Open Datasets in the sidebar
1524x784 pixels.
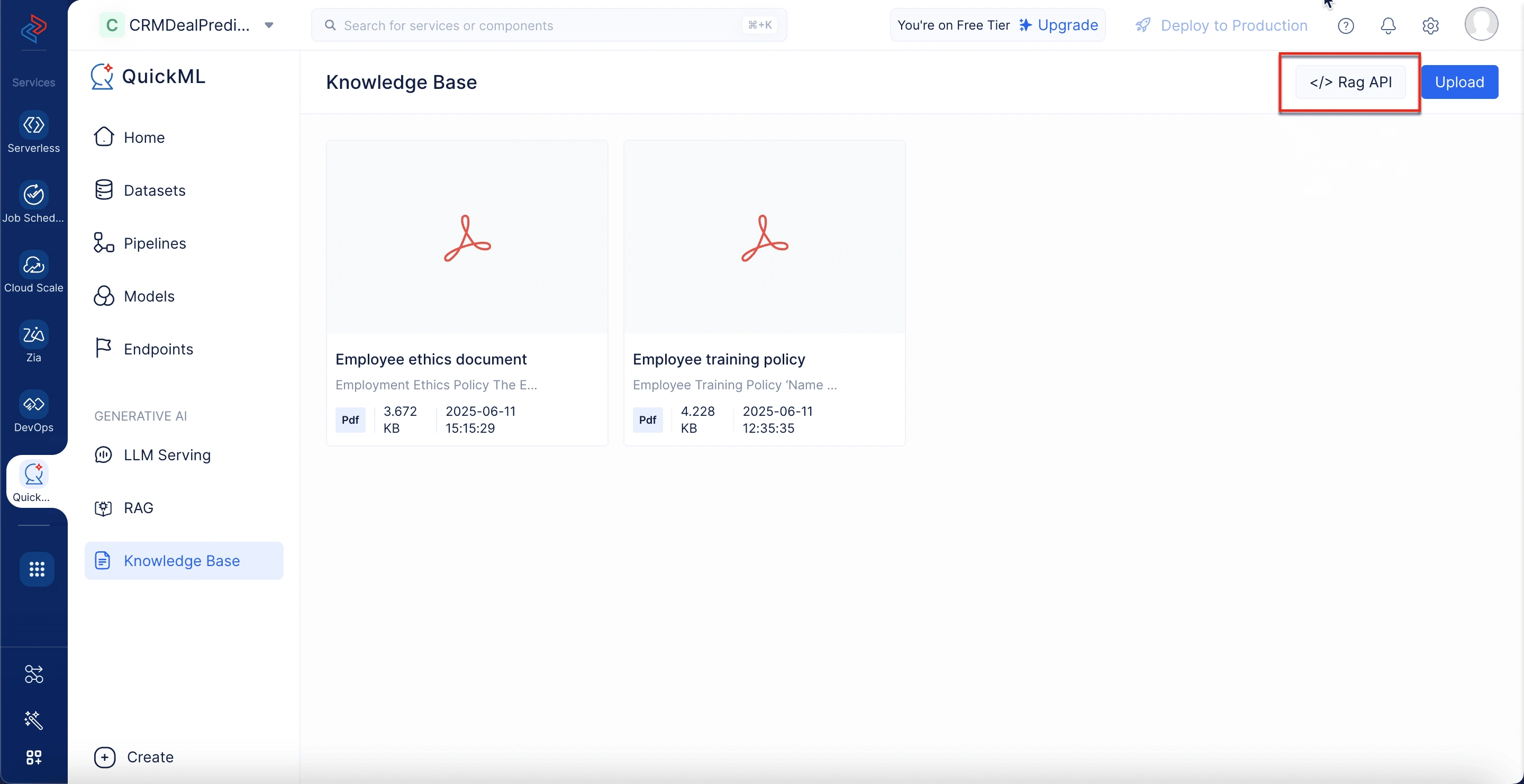184,190
